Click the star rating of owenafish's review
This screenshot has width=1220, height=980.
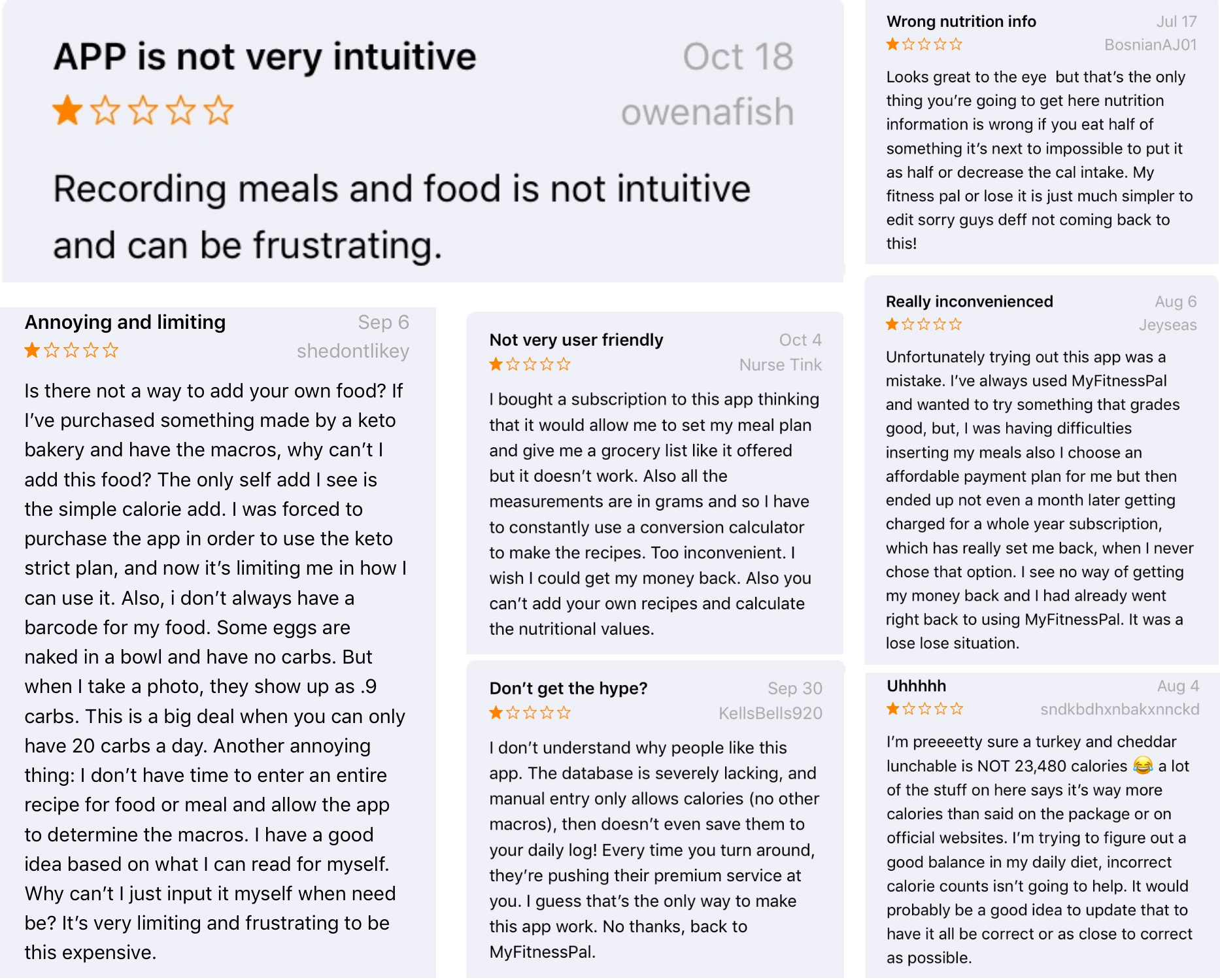143,110
